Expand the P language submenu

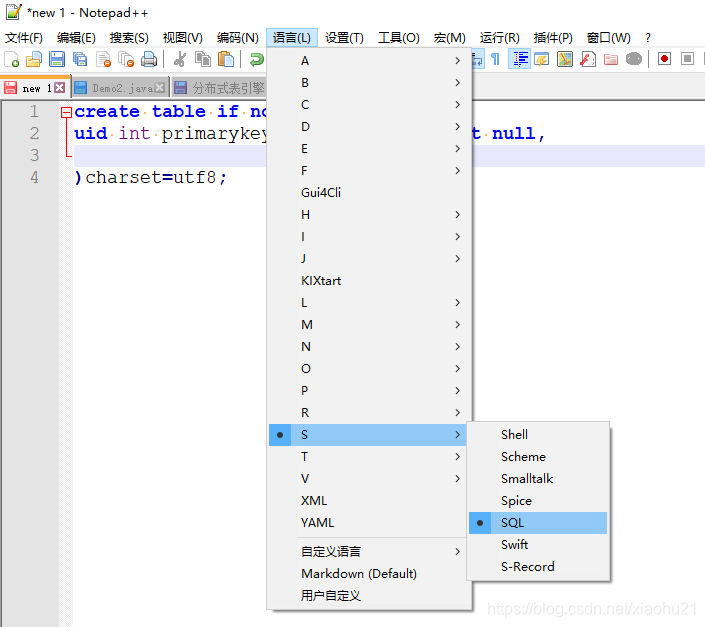[369, 391]
